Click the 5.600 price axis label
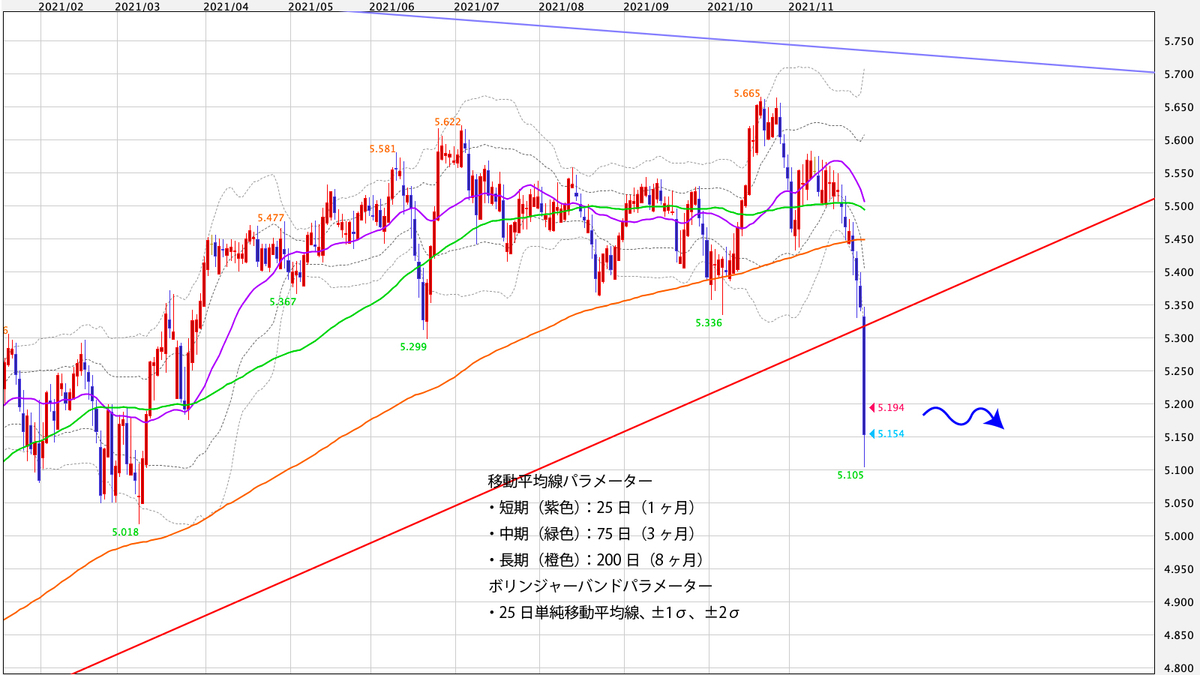The width and height of the screenshot is (1200, 675). click(x=1179, y=140)
